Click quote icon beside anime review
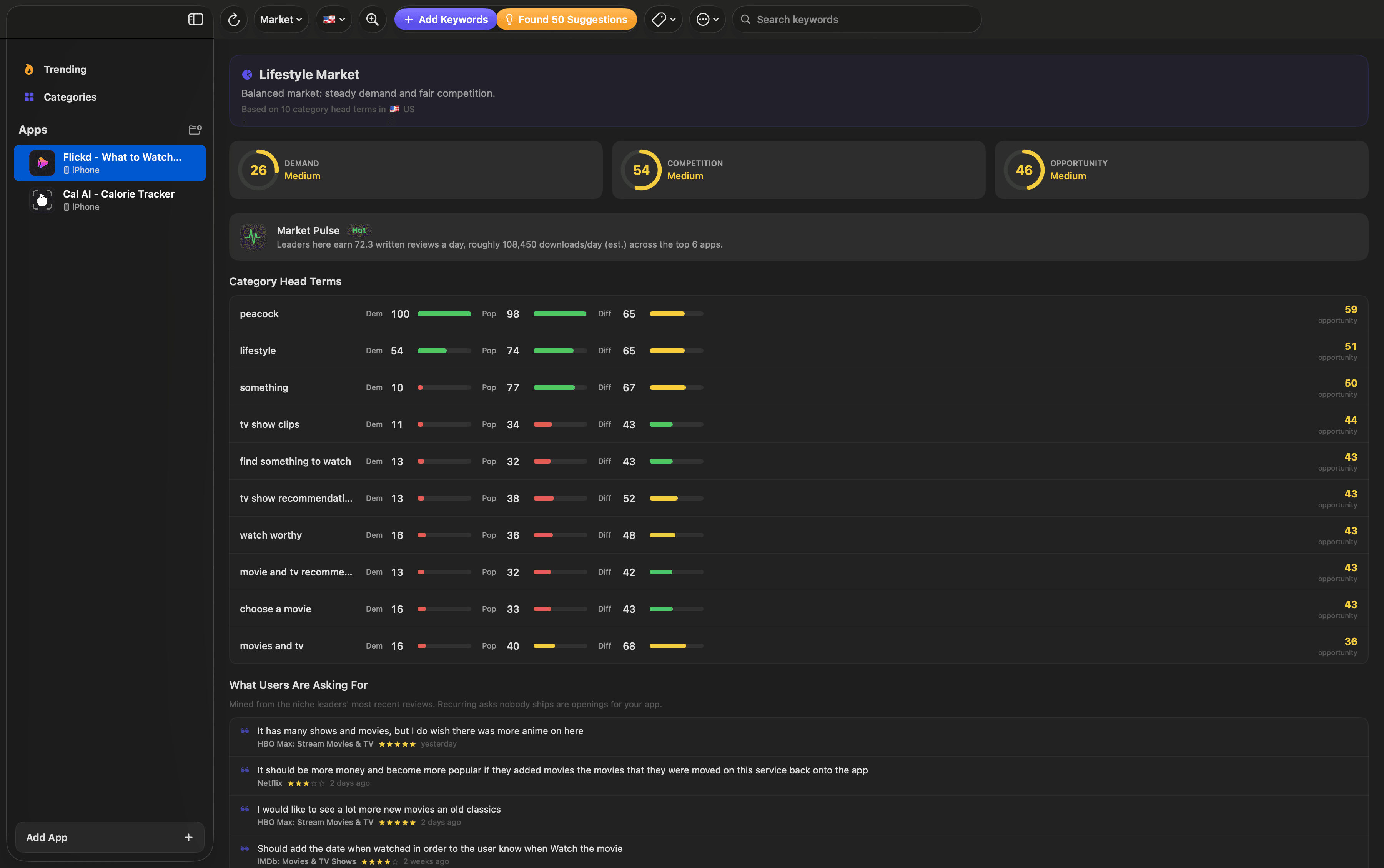1384x868 pixels. pos(245,731)
